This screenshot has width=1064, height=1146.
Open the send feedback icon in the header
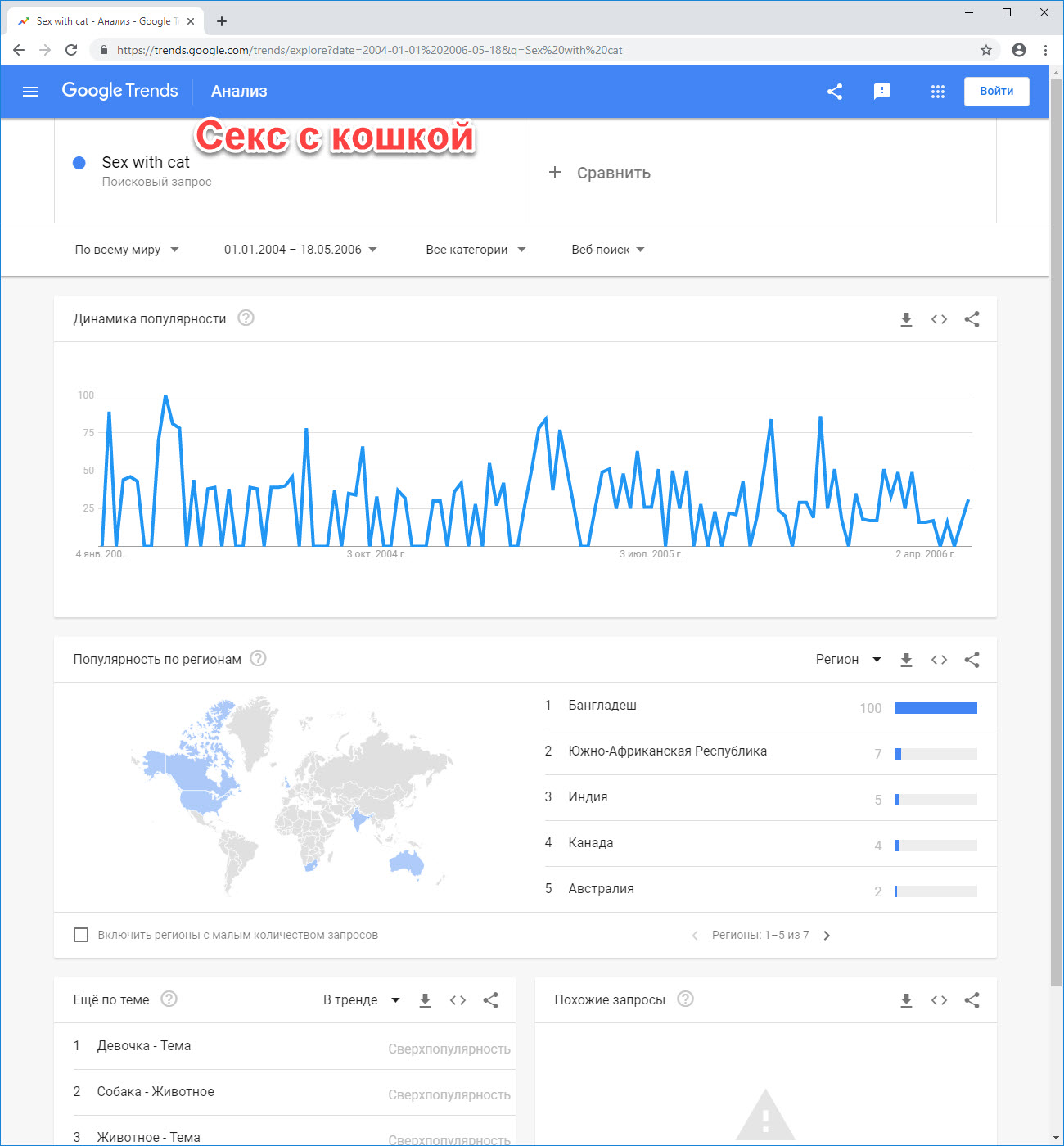(x=882, y=92)
